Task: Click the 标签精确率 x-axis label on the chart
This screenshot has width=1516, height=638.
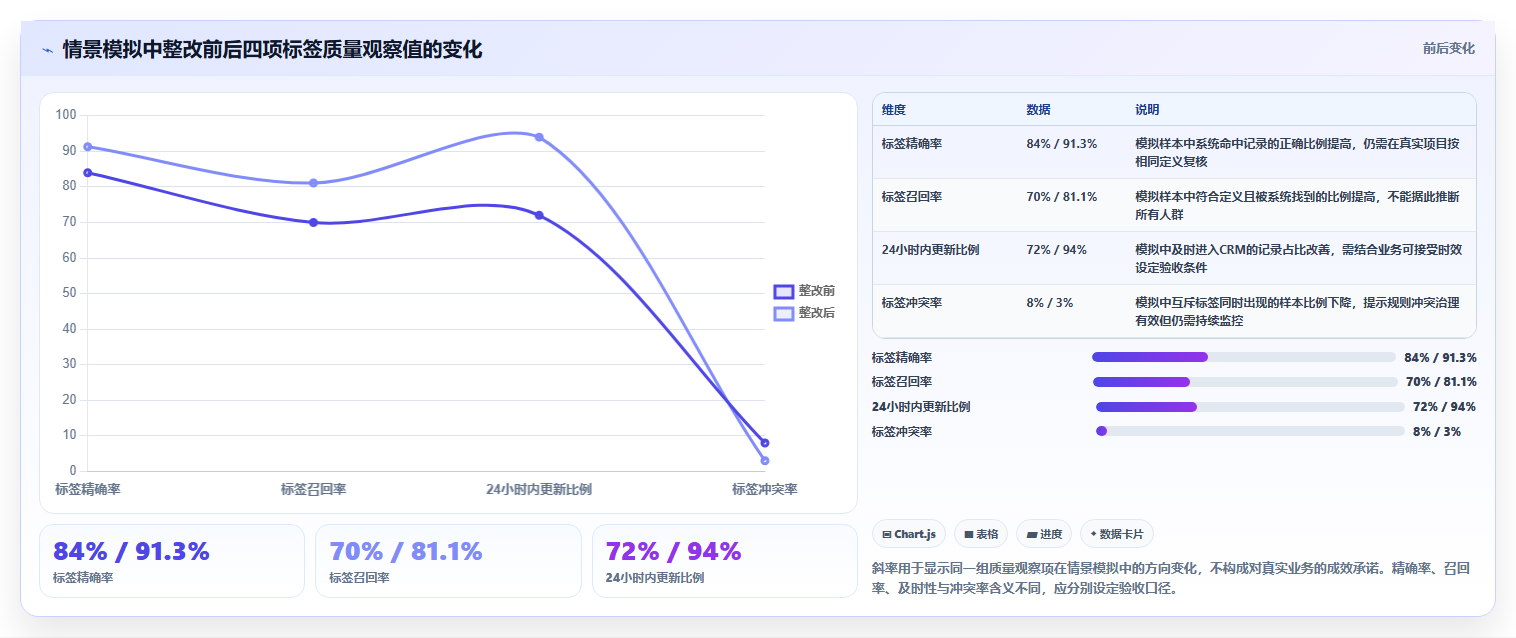Action: [88, 489]
